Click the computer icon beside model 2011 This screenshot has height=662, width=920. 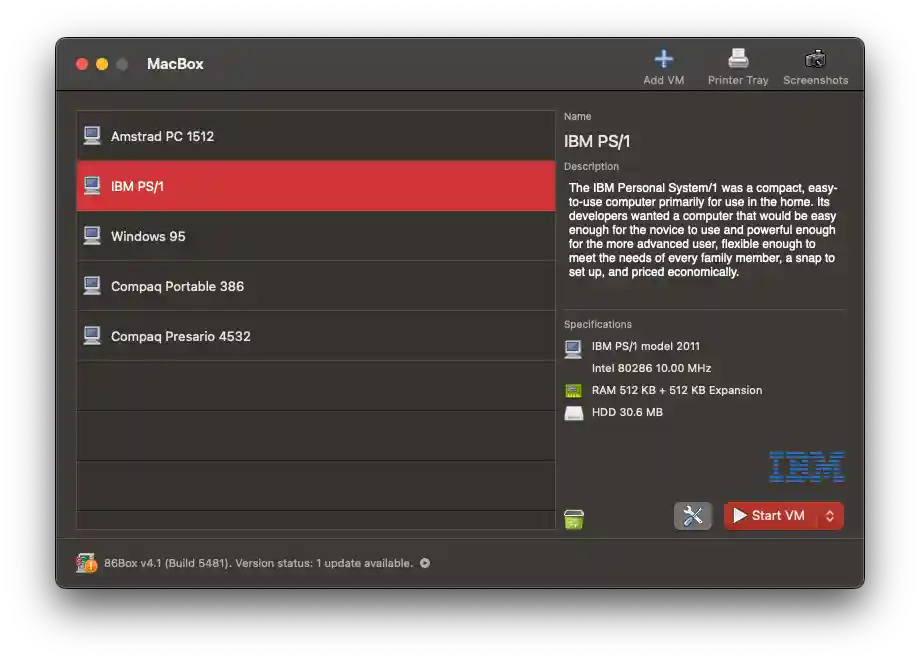pos(573,349)
